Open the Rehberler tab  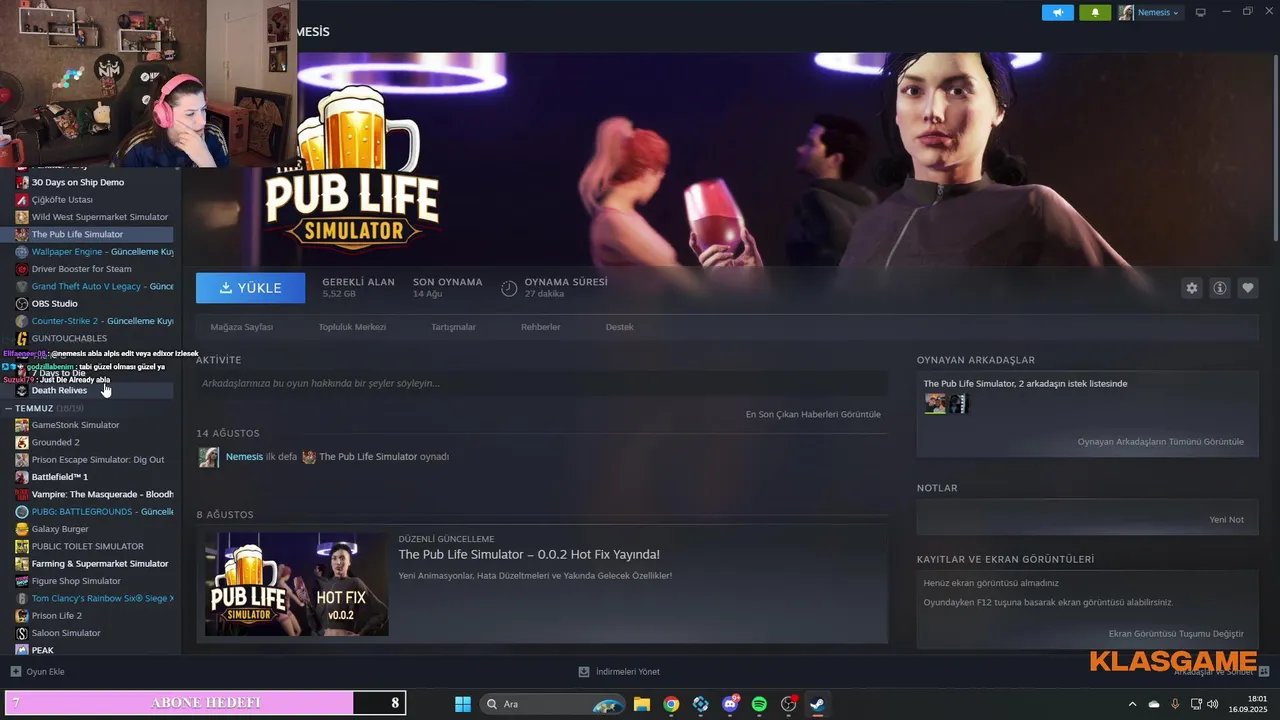[541, 327]
